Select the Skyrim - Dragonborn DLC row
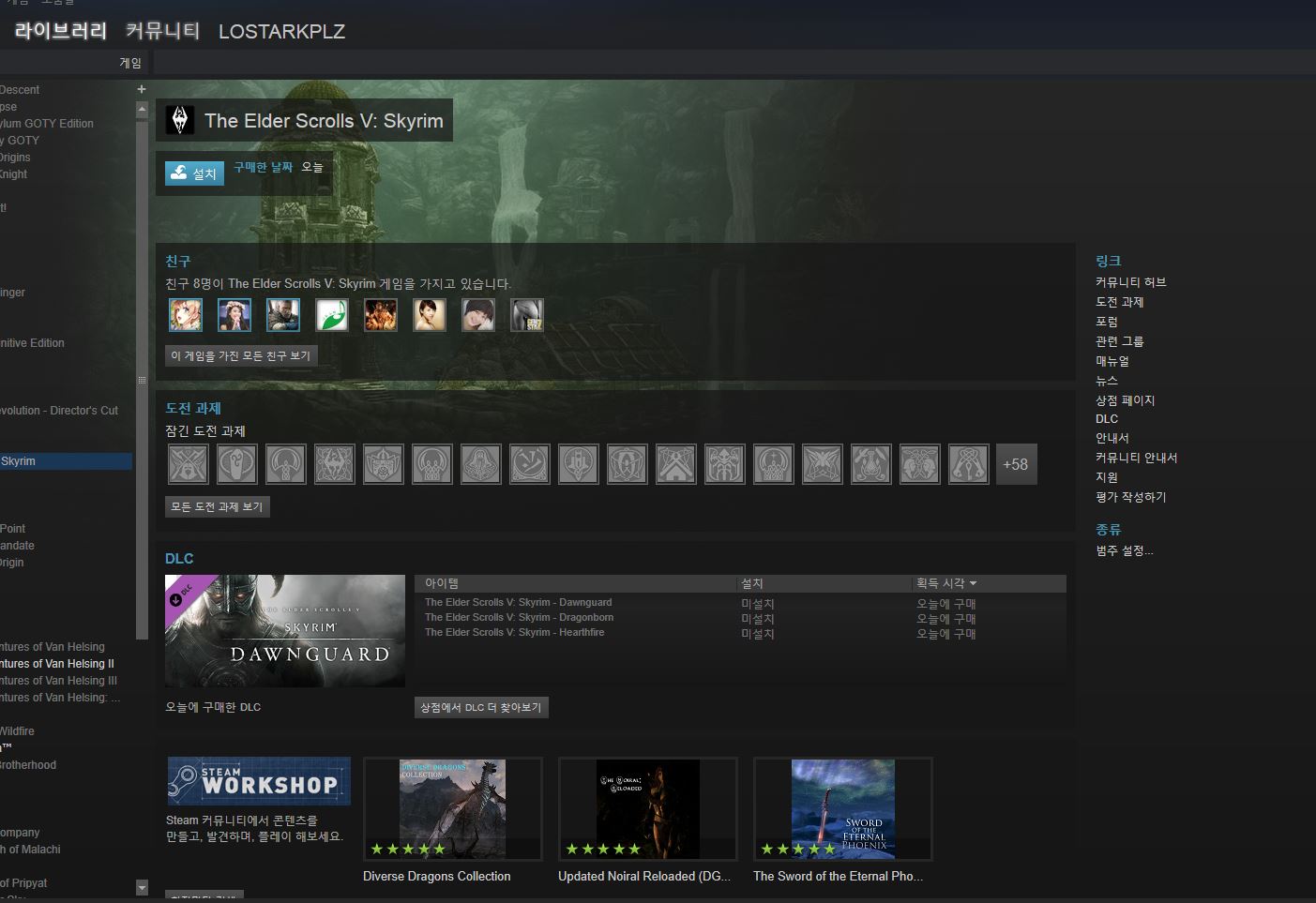 (x=740, y=618)
